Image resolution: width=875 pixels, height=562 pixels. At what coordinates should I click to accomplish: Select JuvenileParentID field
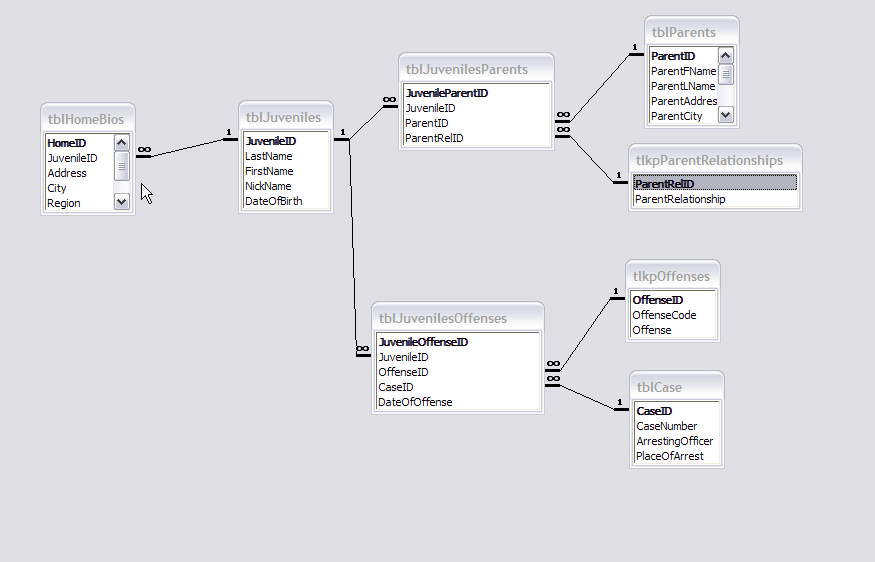tap(477, 93)
